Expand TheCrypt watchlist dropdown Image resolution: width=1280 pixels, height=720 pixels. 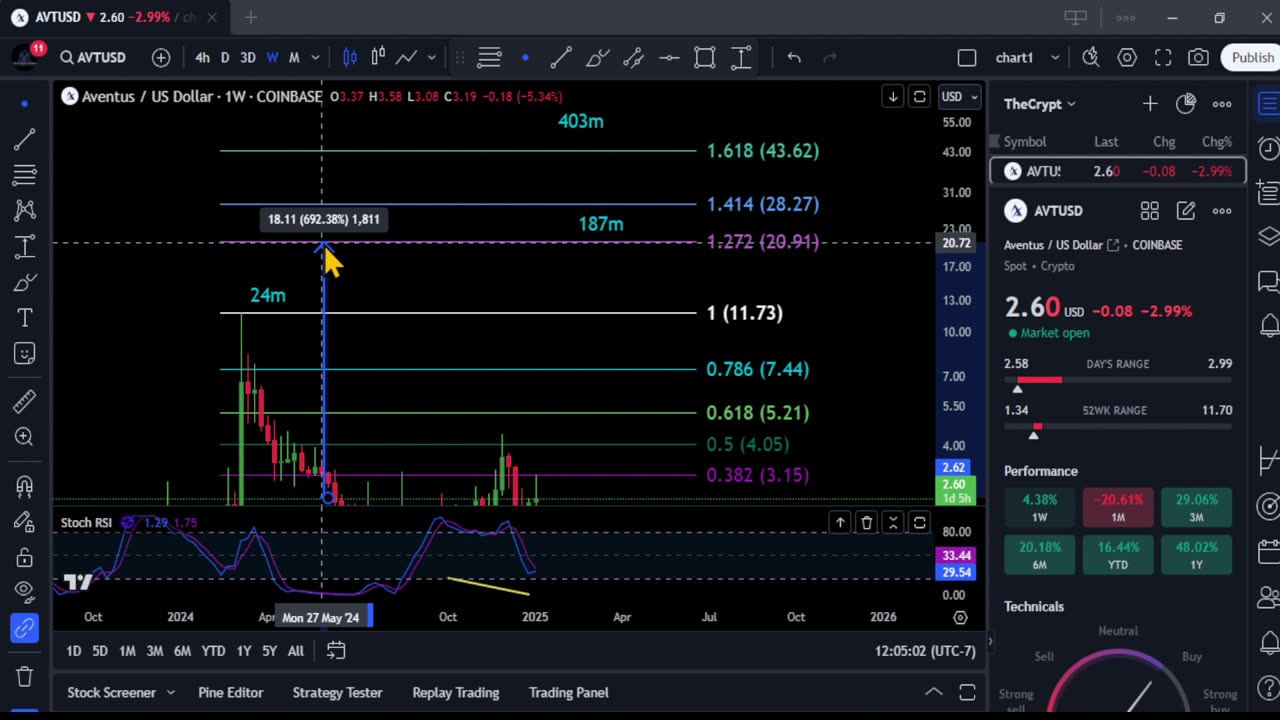[x=1039, y=104]
